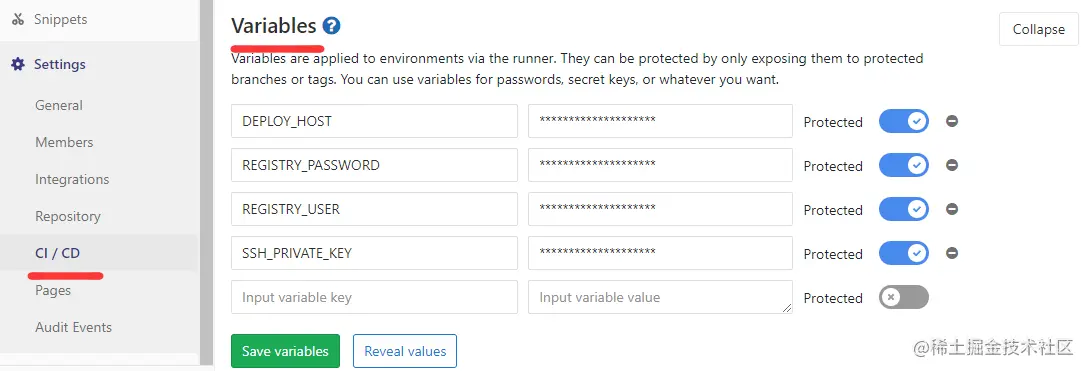Screen dimensions: 1087x371
Task: Collapse the Variables section
Action: point(1038,29)
